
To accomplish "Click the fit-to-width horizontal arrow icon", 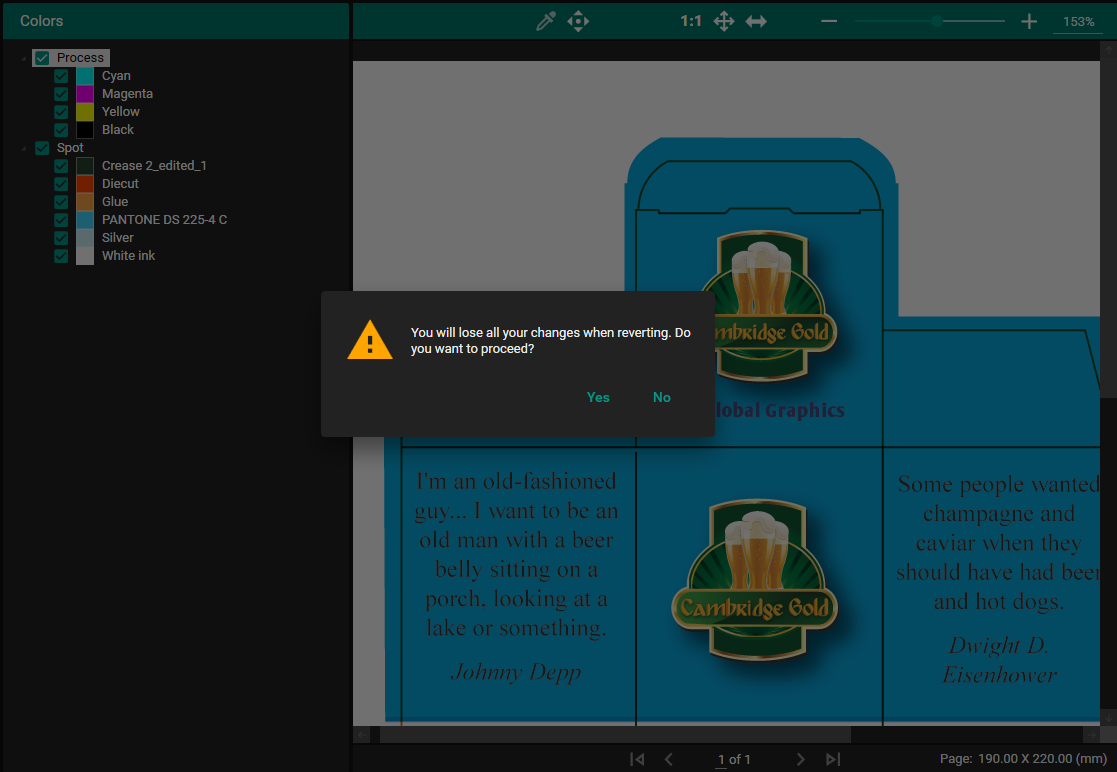I will pyautogui.click(x=756, y=21).
